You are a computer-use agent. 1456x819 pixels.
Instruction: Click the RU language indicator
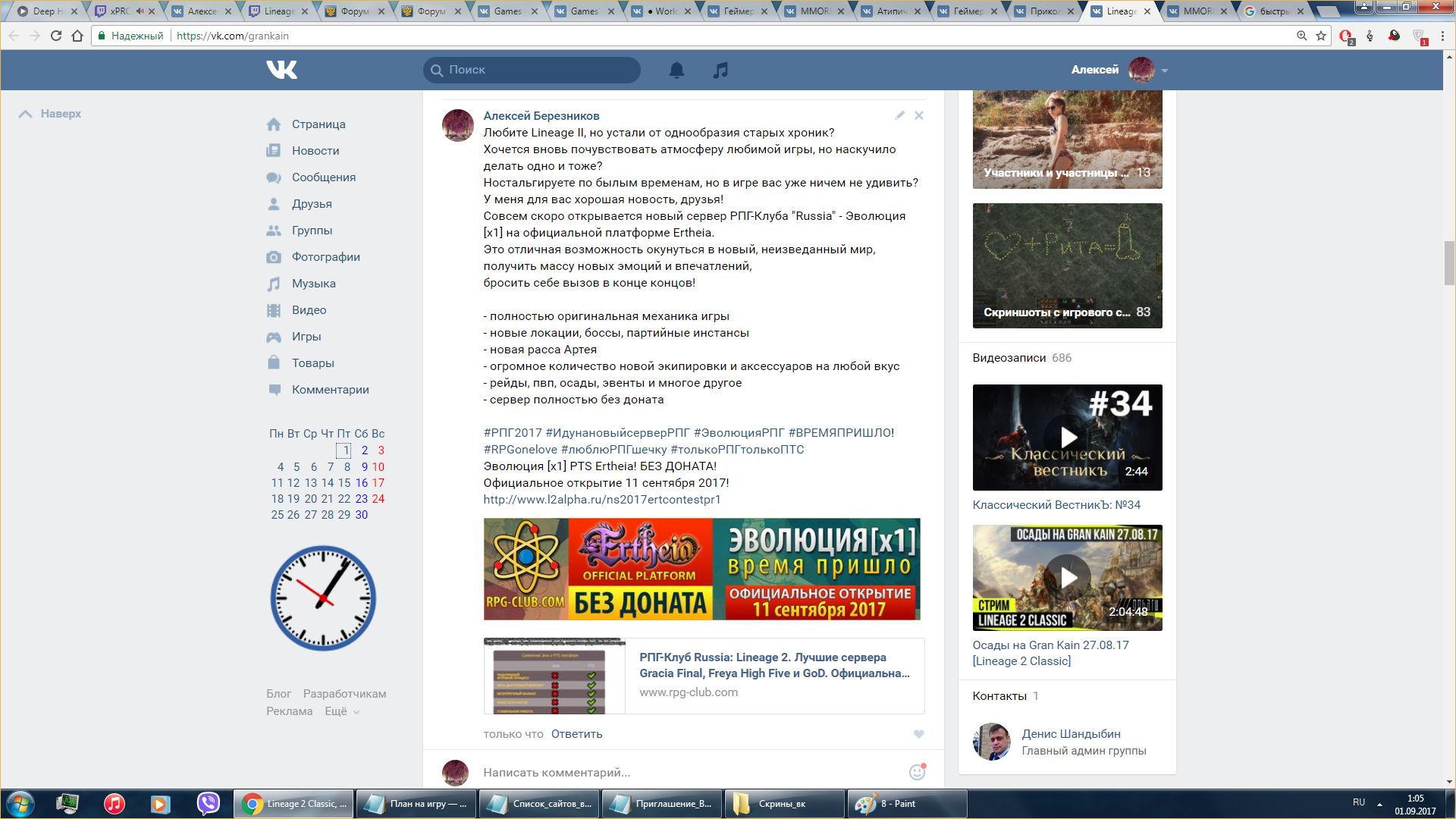click(1358, 802)
